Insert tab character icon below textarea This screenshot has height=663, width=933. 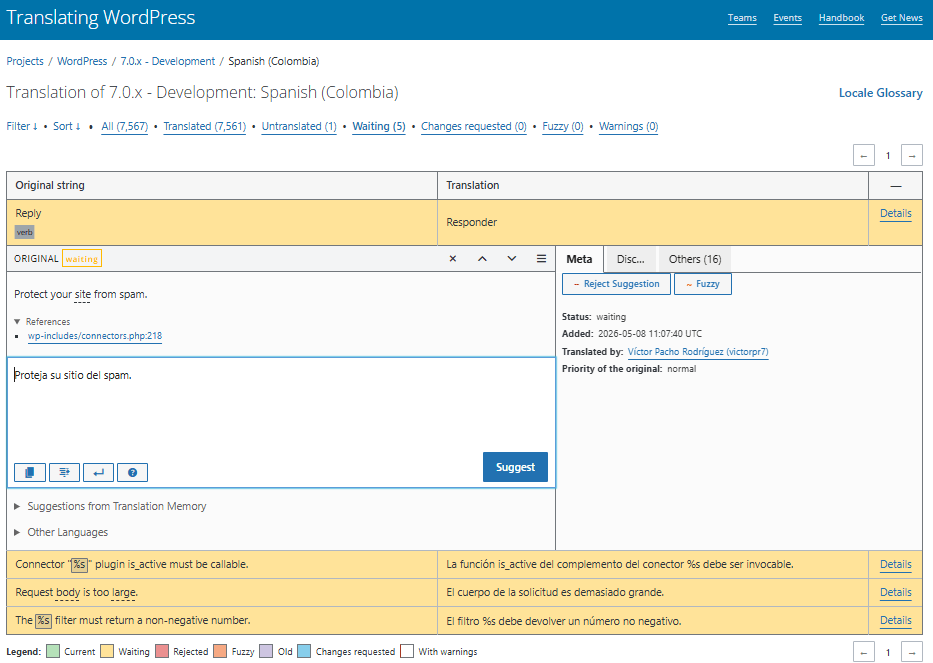(x=64, y=473)
